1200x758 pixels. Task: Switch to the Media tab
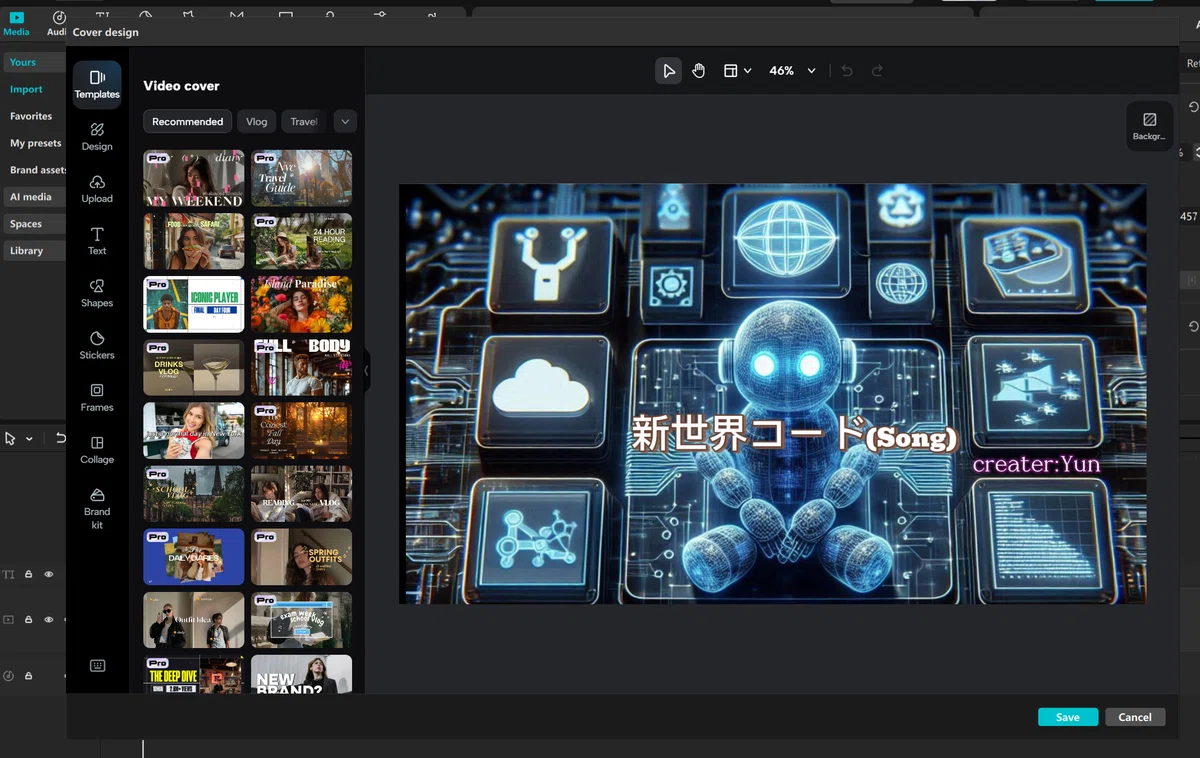[x=16, y=23]
